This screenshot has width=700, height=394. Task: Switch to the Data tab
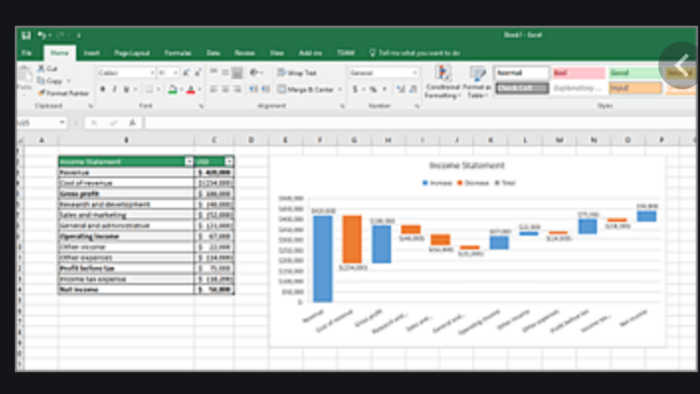213,53
